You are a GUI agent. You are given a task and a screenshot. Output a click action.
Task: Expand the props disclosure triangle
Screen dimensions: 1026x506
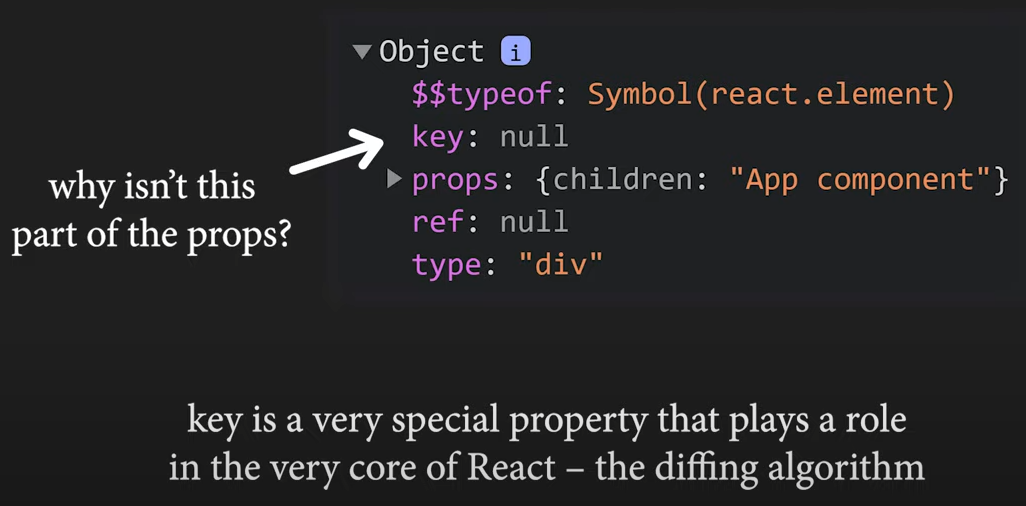click(394, 178)
